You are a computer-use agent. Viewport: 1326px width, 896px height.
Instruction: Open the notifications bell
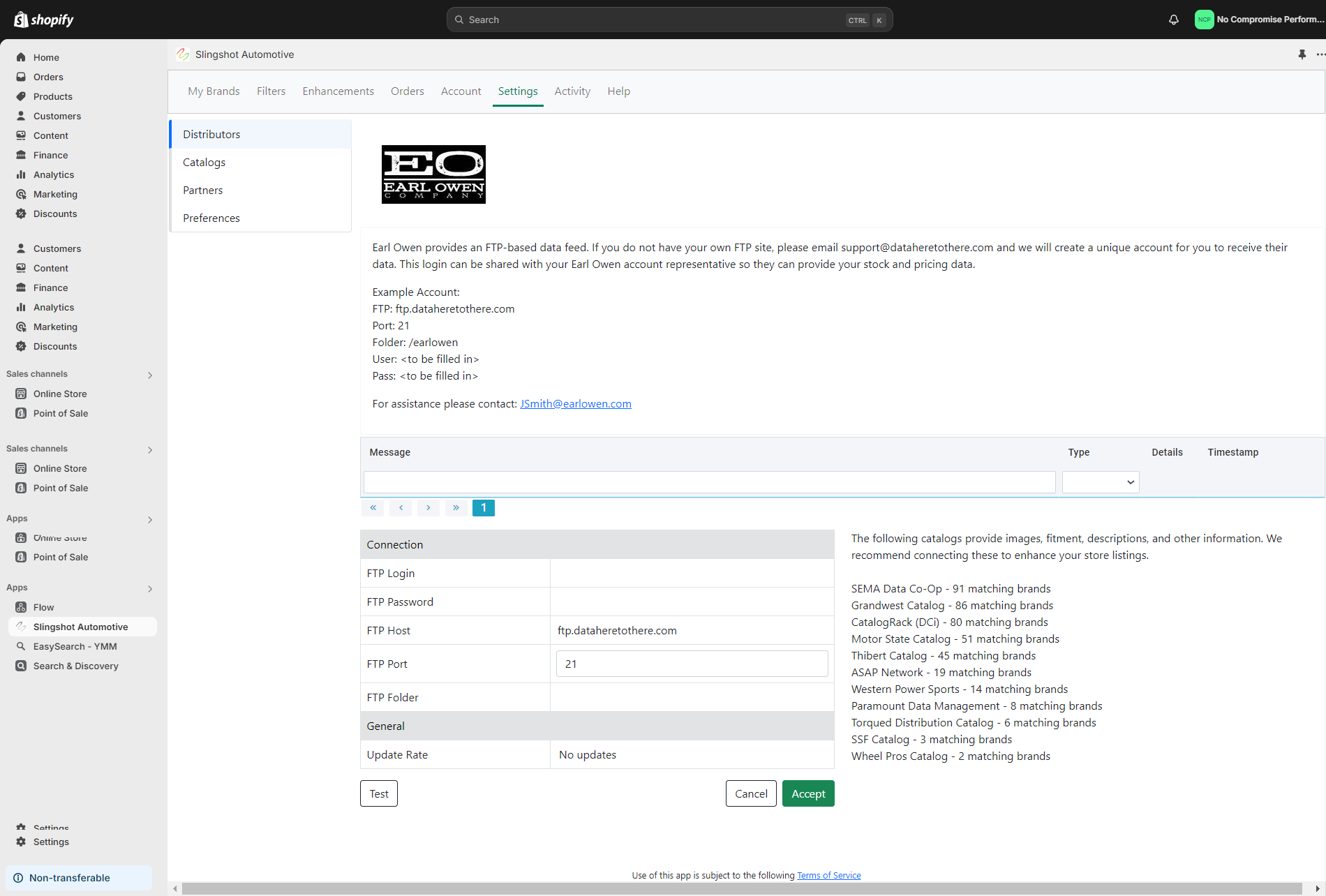[1174, 20]
